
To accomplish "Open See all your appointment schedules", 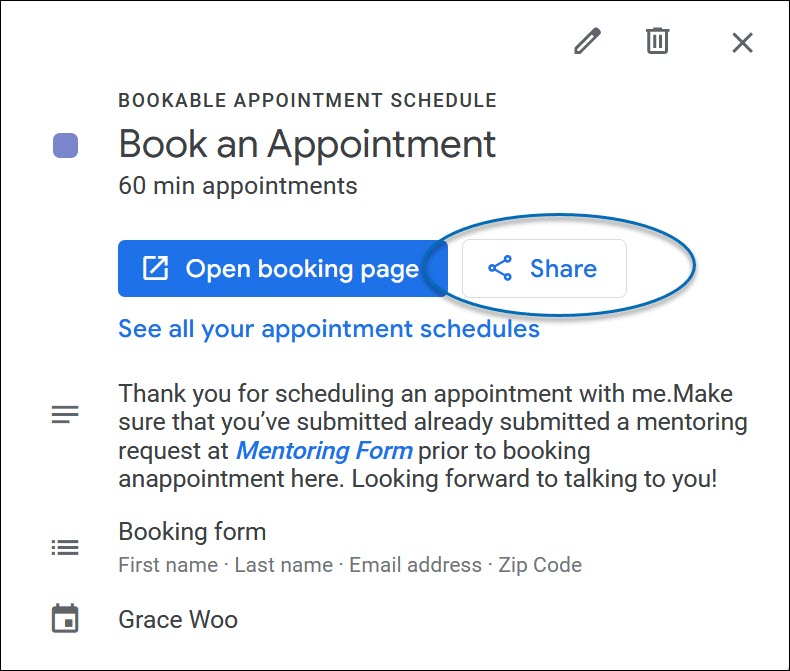I will pos(329,329).
